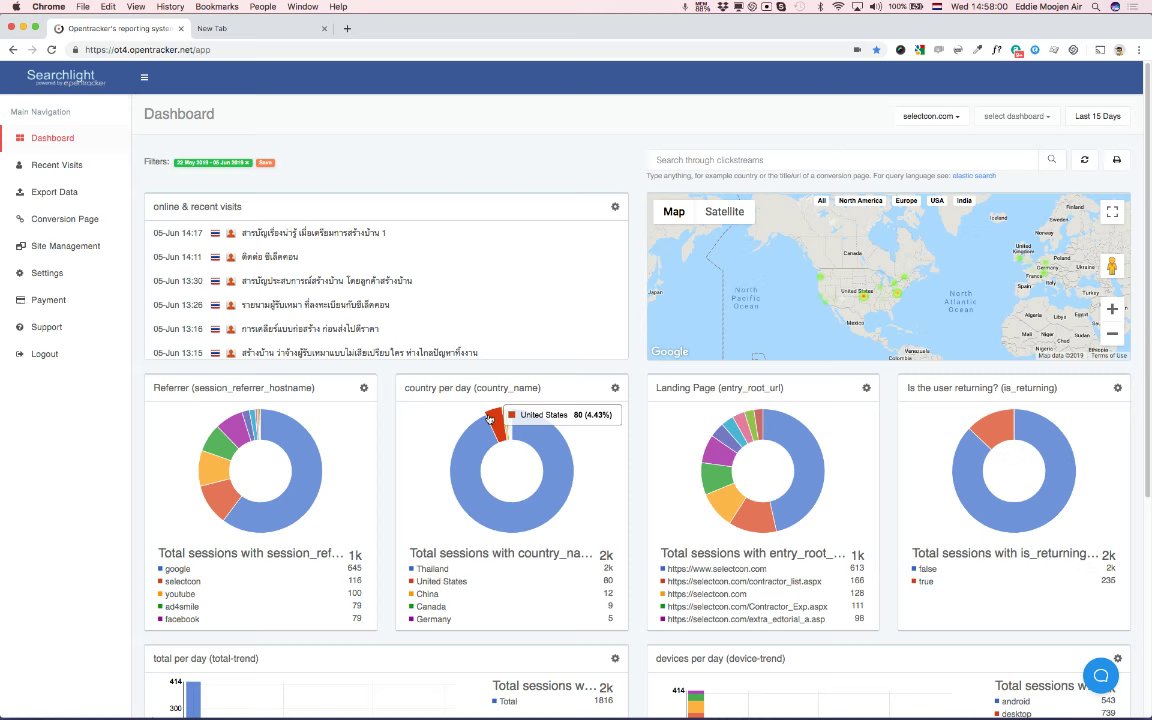Image resolution: width=1152 pixels, height=720 pixels.
Task: Open Recent Visits in sidebar
Action: pyautogui.click(x=57, y=165)
